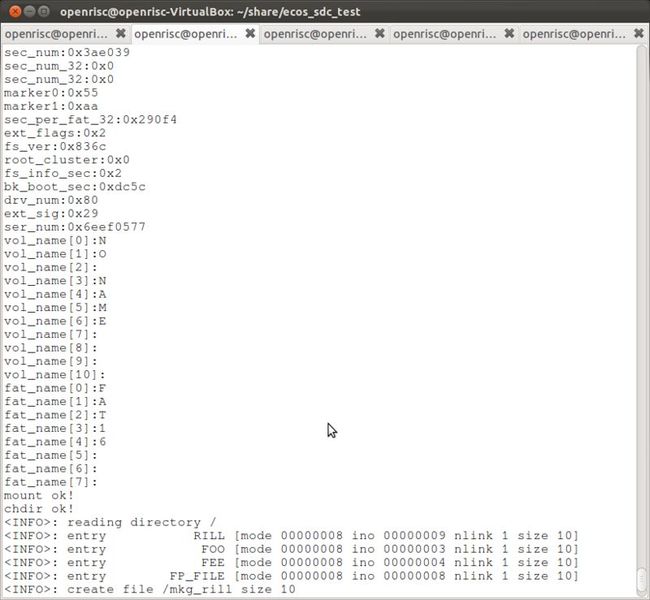
Task: Switch to the fourth terminal tab
Action: [444, 34]
